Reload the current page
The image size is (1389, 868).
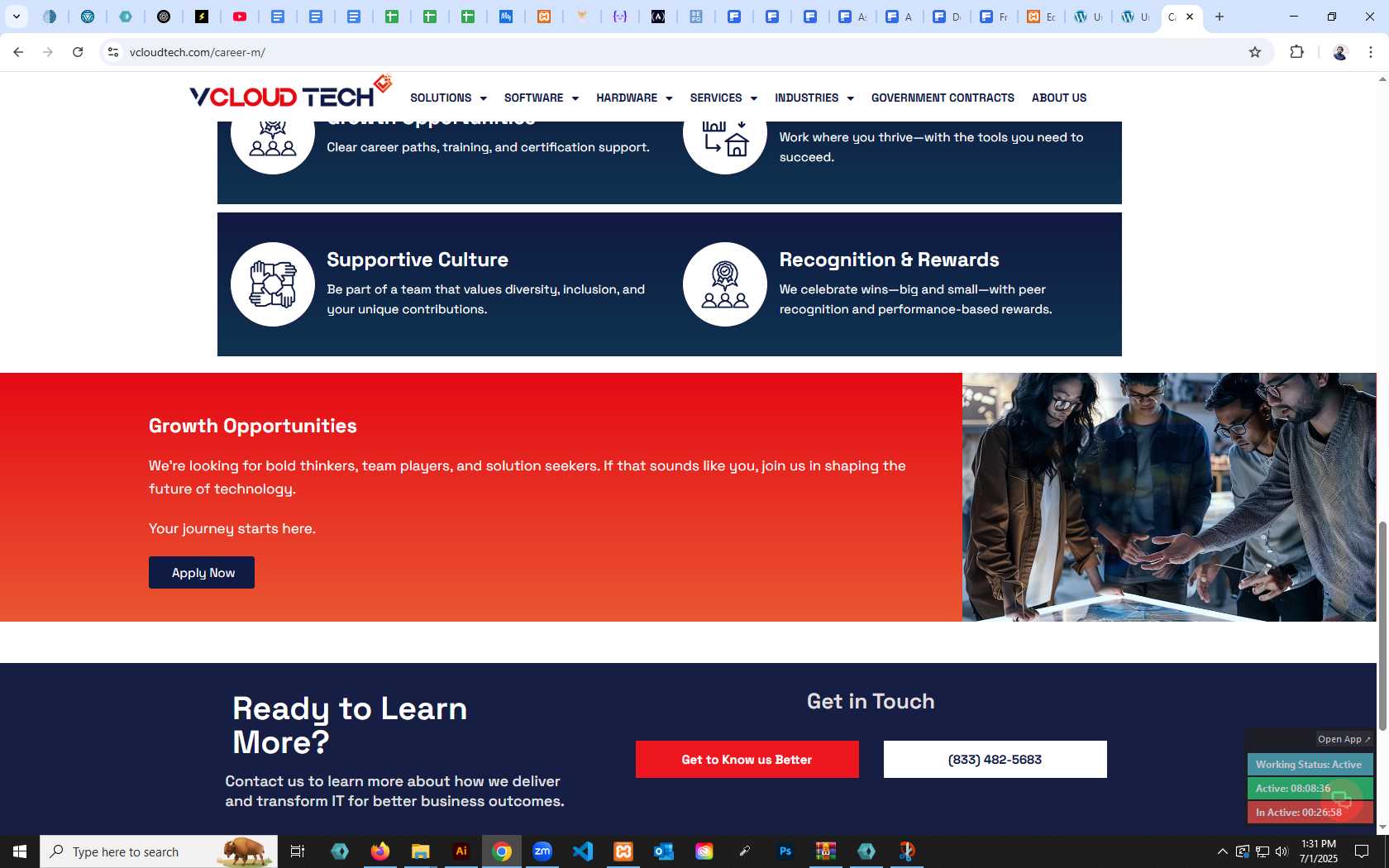[x=78, y=52]
